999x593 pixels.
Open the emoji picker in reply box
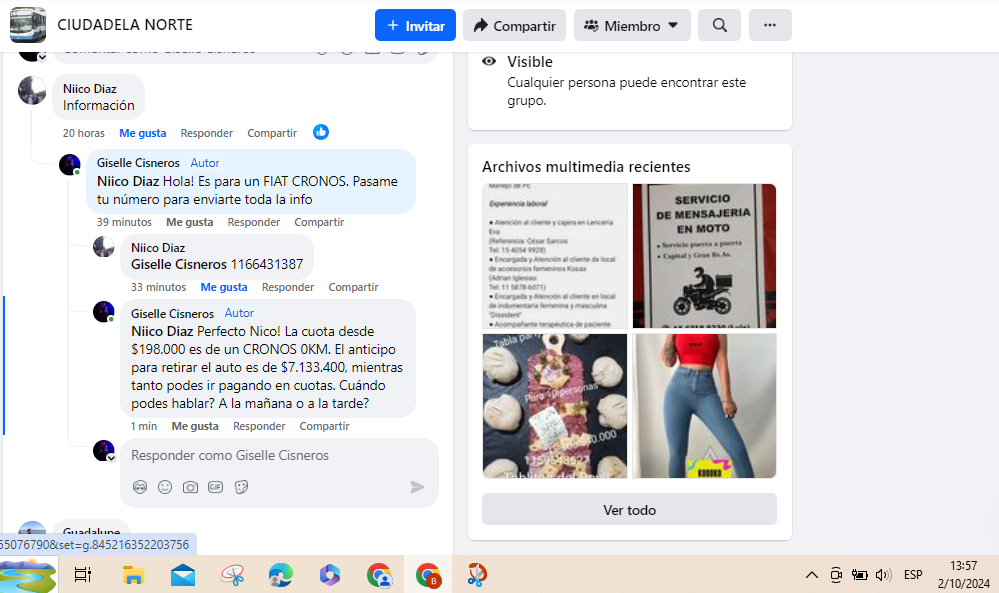165,487
